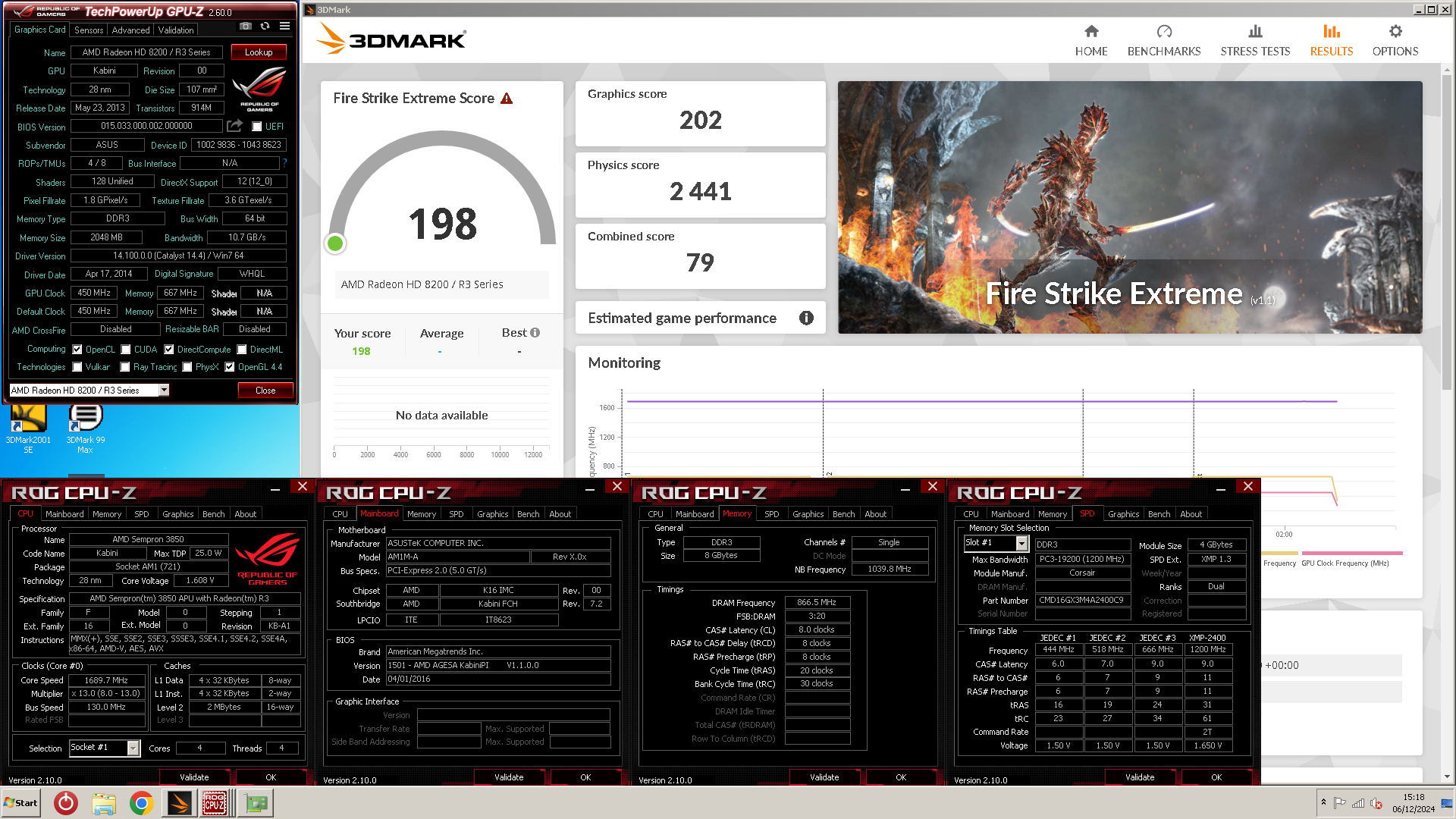Toggle the OpenGL 4.4 checkbox
This screenshot has height=819, width=1456.
(x=230, y=367)
